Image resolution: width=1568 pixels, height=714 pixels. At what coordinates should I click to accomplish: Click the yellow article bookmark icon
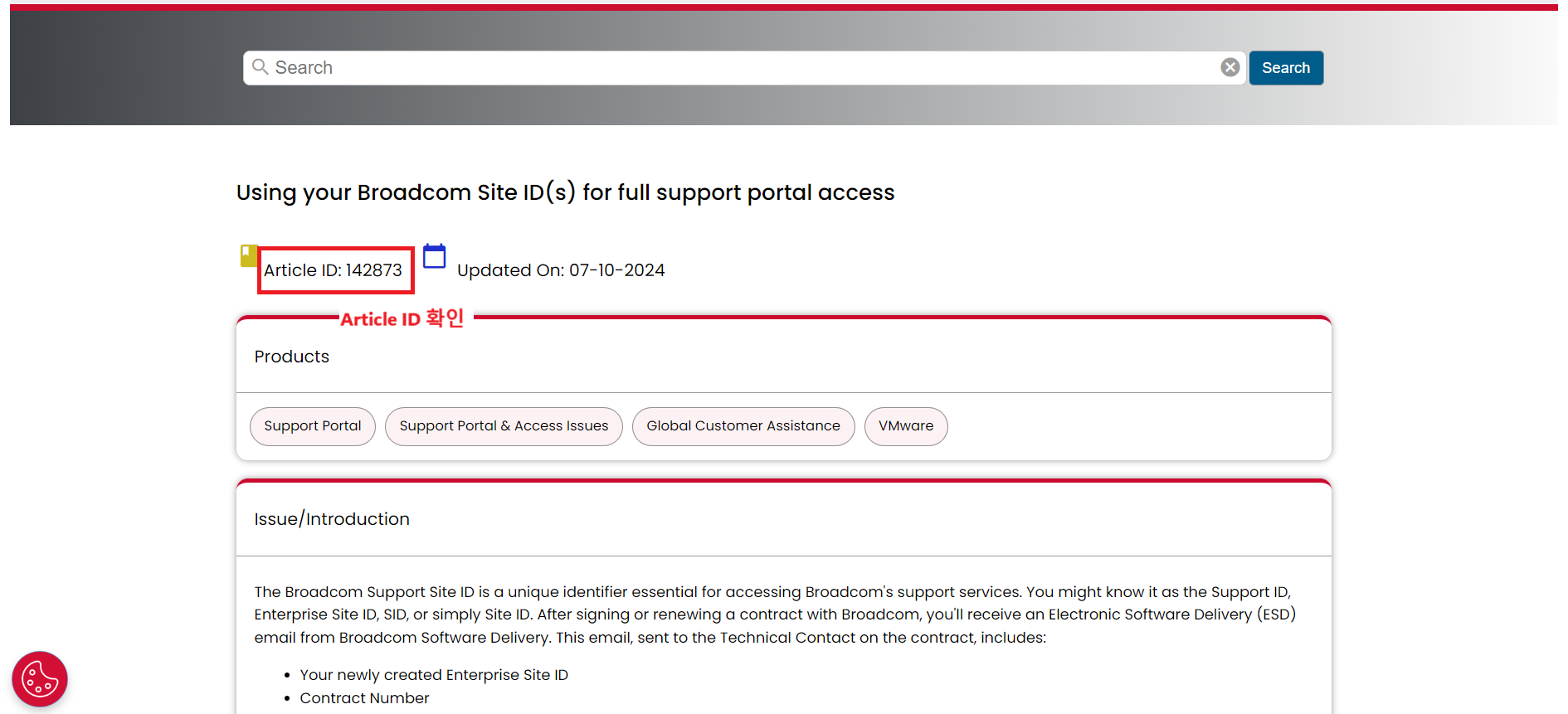pyautogui.click(x=248, y=255)
